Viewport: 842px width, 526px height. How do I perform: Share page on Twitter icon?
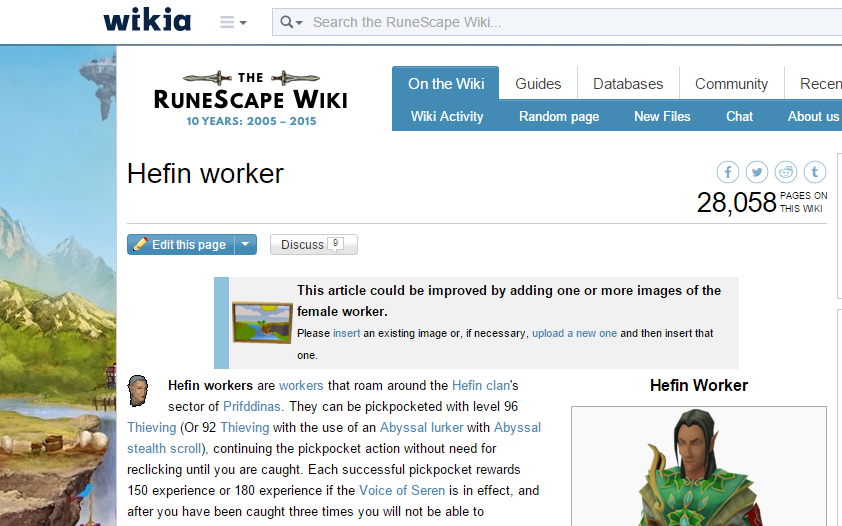tap(757, 172)
